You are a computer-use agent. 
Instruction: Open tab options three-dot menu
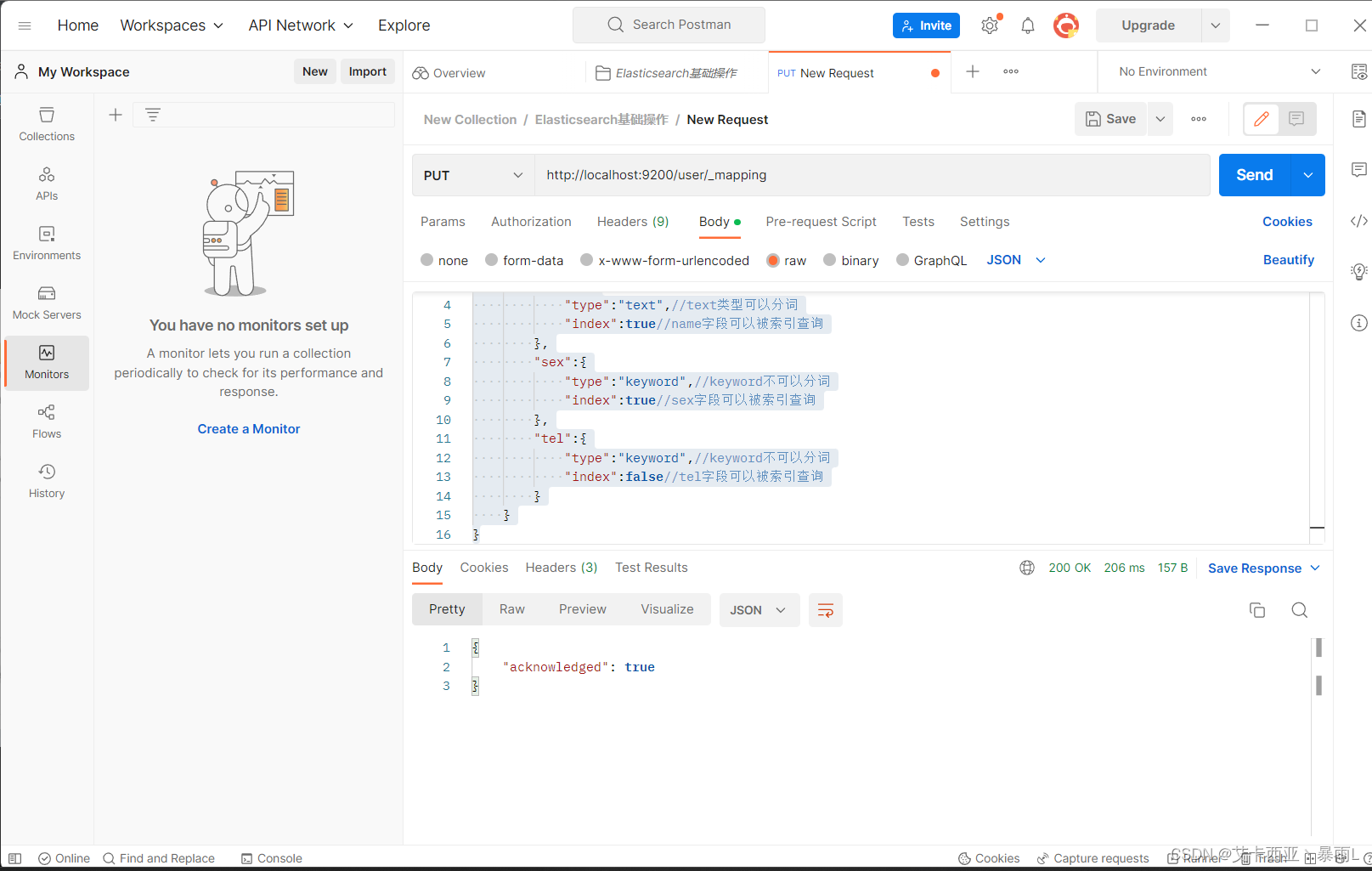(1011, 71)
